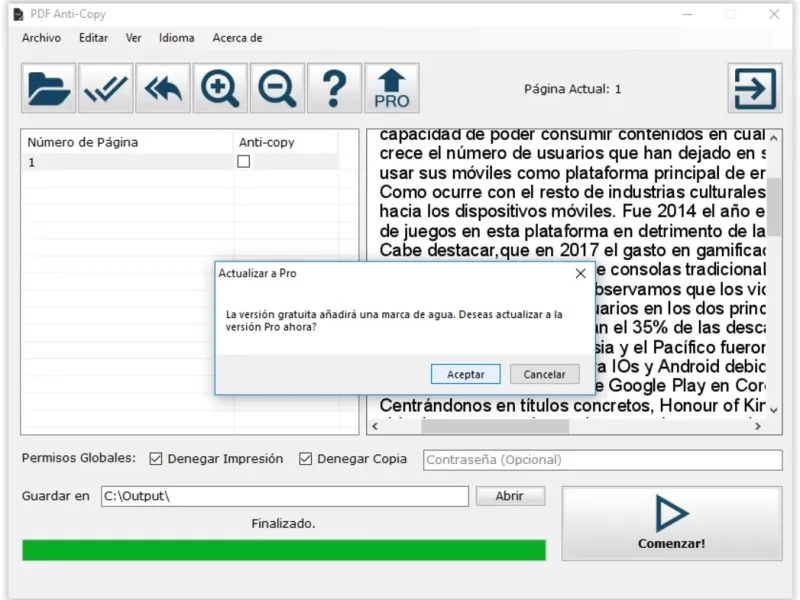Click the preview scroll right arrow
The width and height of the screenshot is (800, 600).
click(758, 426)
